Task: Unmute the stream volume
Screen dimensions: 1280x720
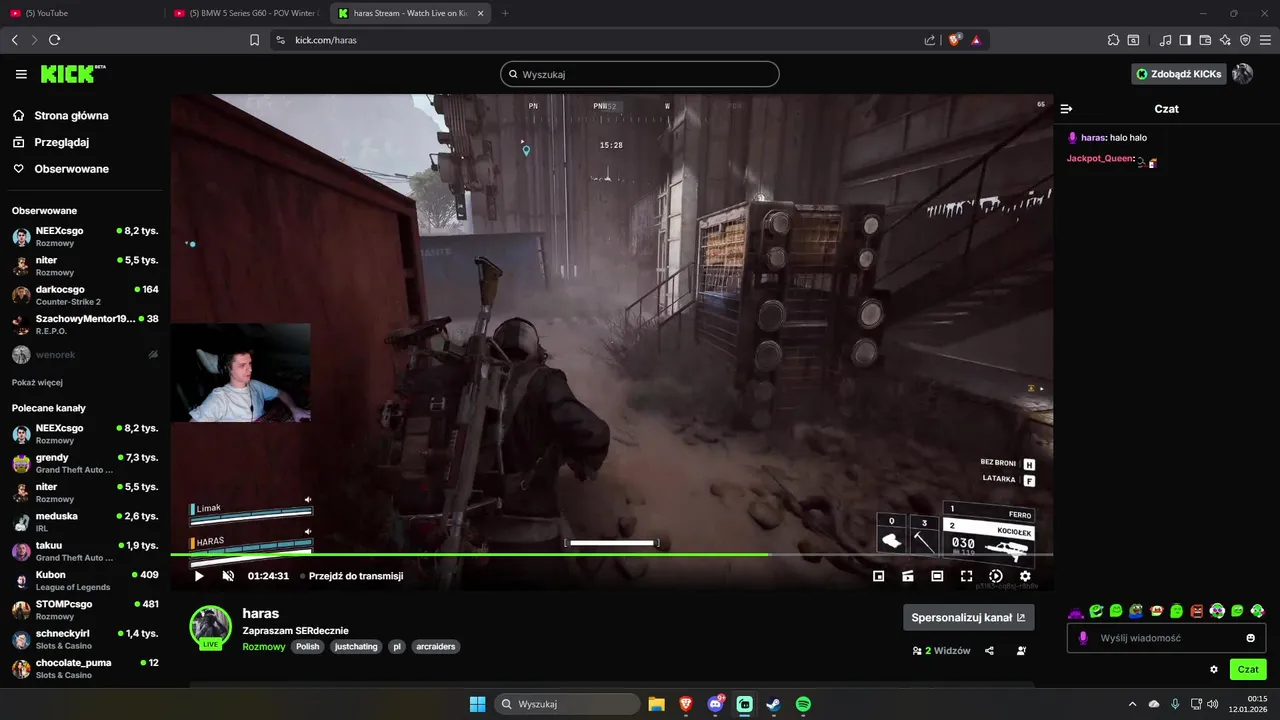Action: 228,576
